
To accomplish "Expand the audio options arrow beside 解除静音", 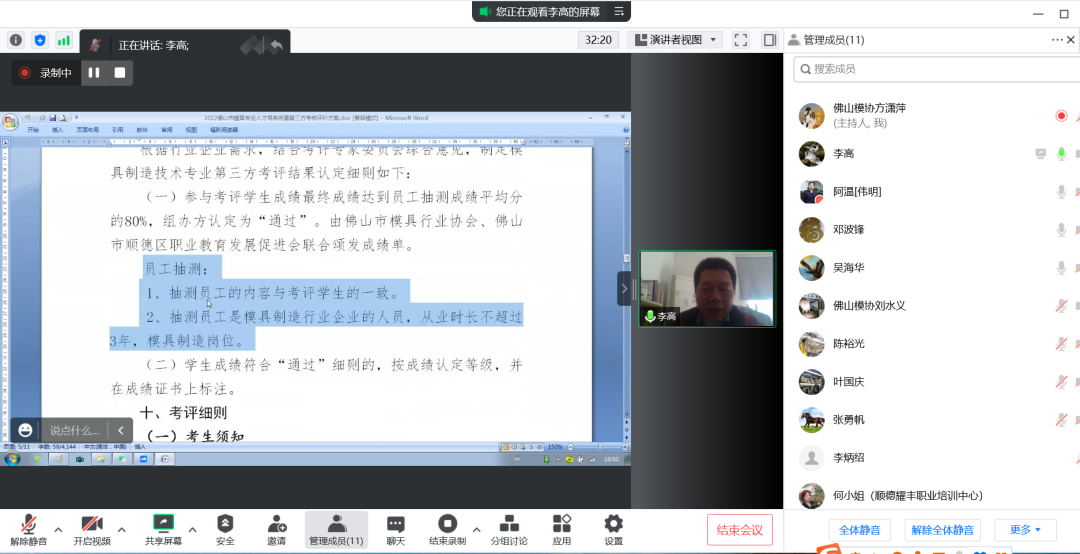I will tap(58, 529).
